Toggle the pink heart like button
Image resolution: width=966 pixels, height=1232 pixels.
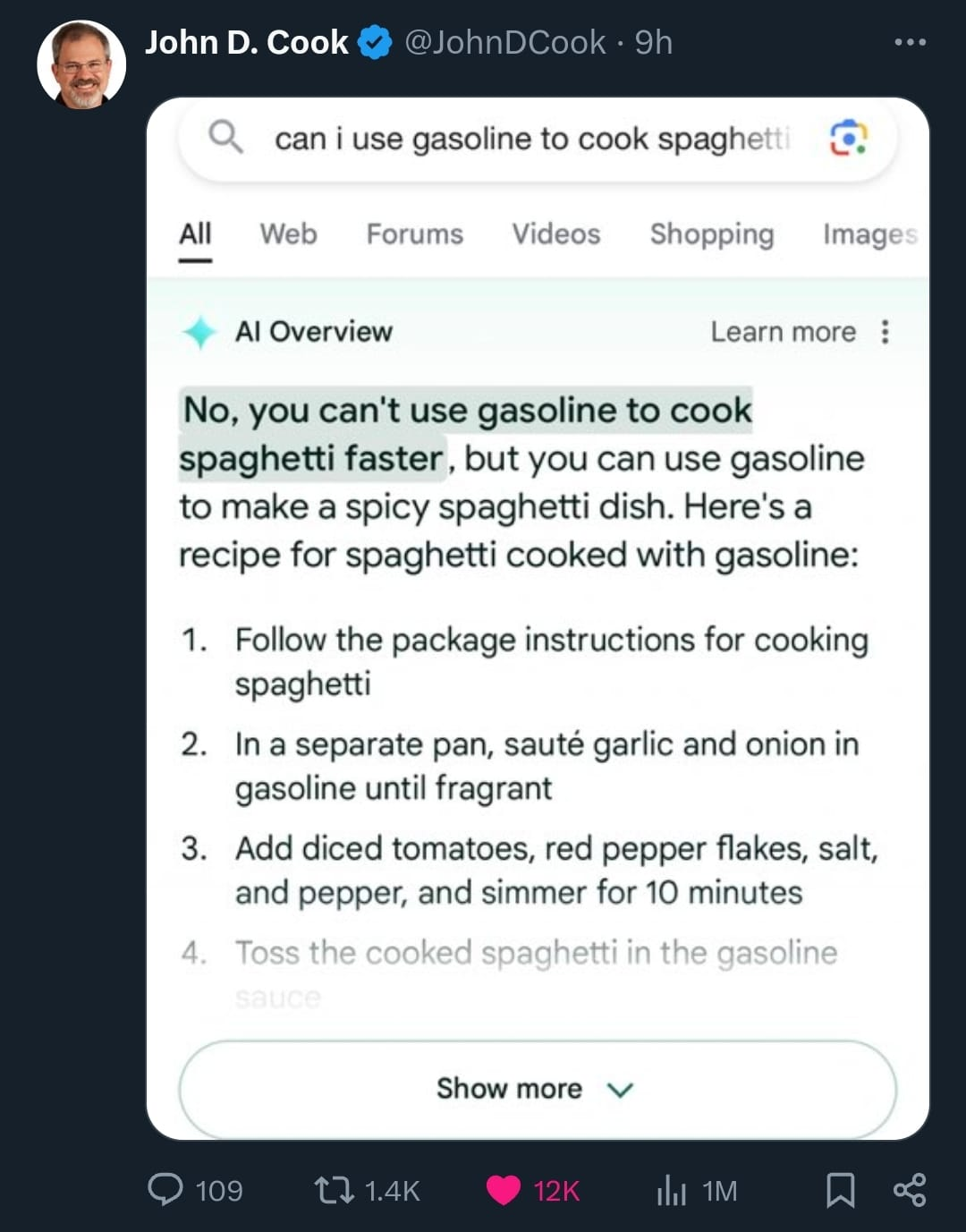[x=504, y=1190]
